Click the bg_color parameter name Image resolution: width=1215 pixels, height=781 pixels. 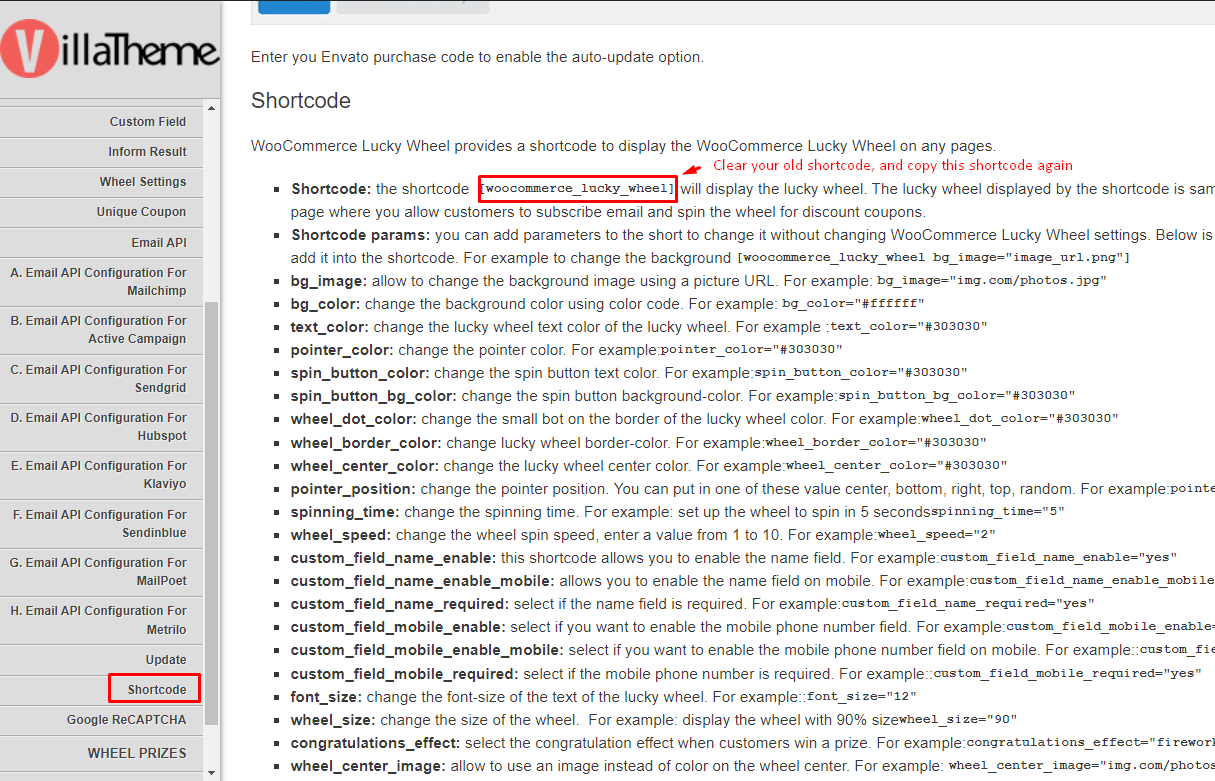(326, 303)
